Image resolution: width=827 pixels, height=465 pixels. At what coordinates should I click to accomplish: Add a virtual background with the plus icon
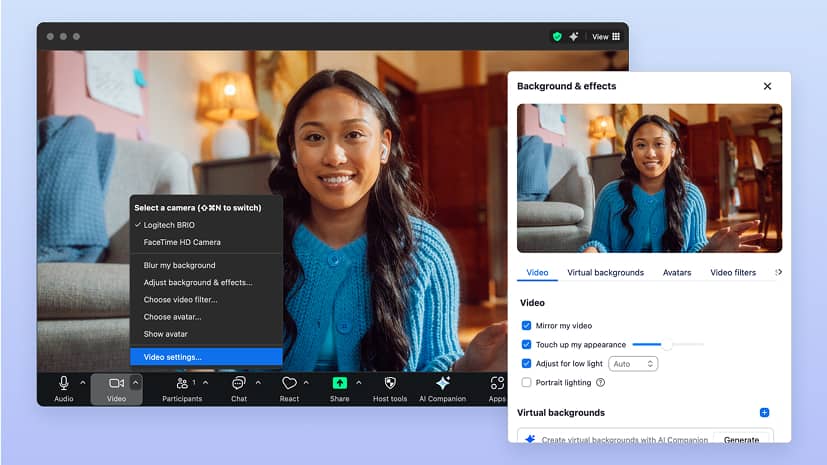(764, 412)
